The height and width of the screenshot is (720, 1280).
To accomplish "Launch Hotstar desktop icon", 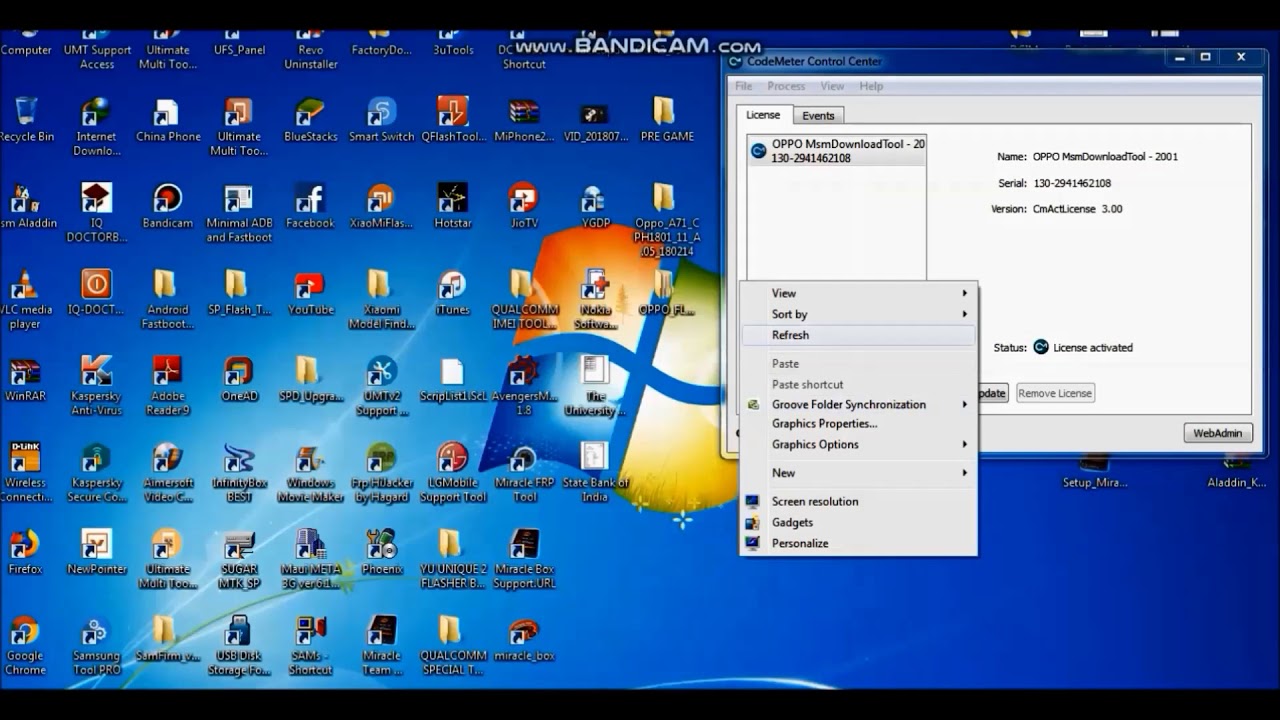I will [x=453, y=206].
